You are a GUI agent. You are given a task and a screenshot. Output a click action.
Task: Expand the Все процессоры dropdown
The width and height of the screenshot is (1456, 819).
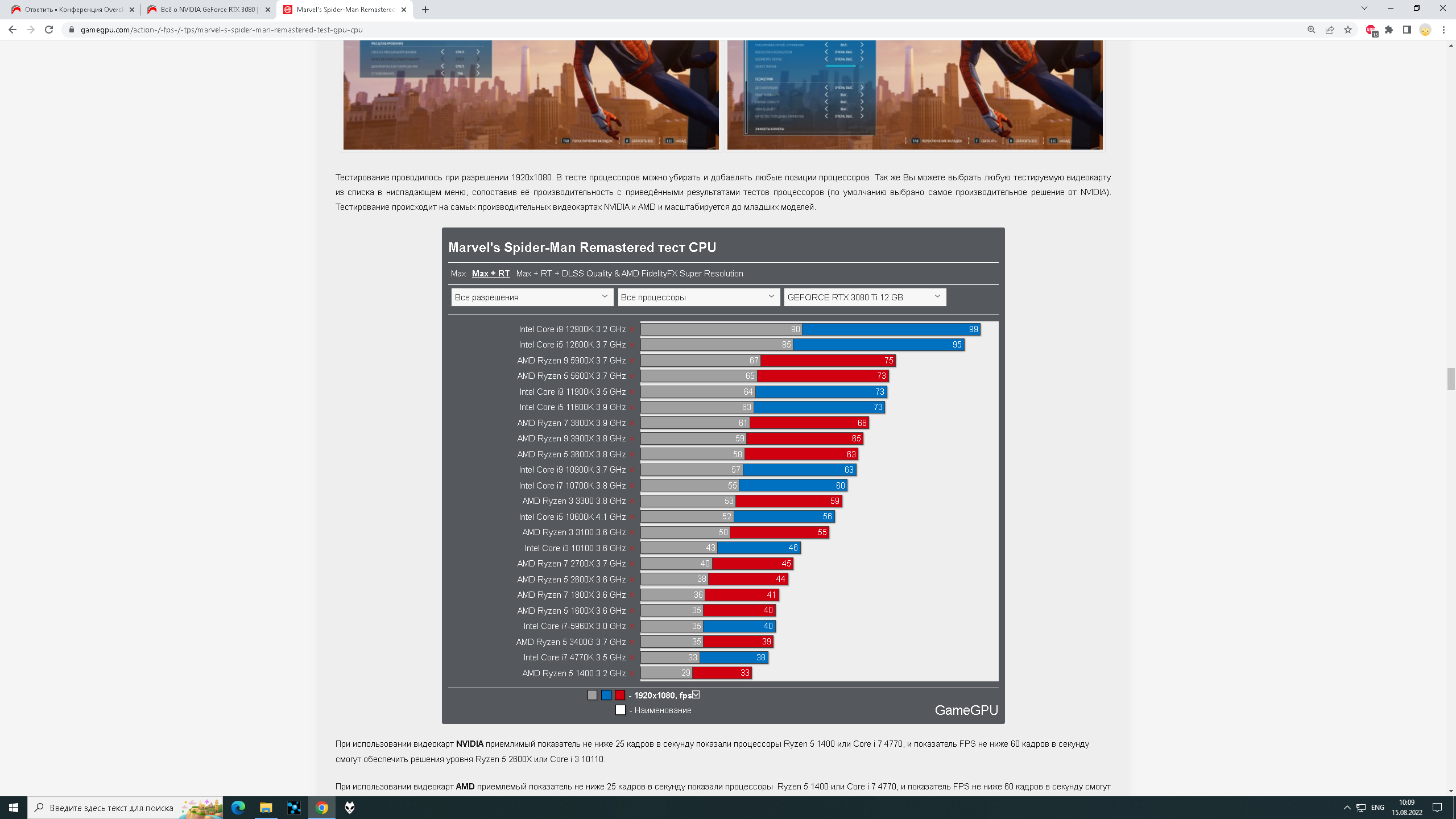pyautogui.click(x=698, y=297)
